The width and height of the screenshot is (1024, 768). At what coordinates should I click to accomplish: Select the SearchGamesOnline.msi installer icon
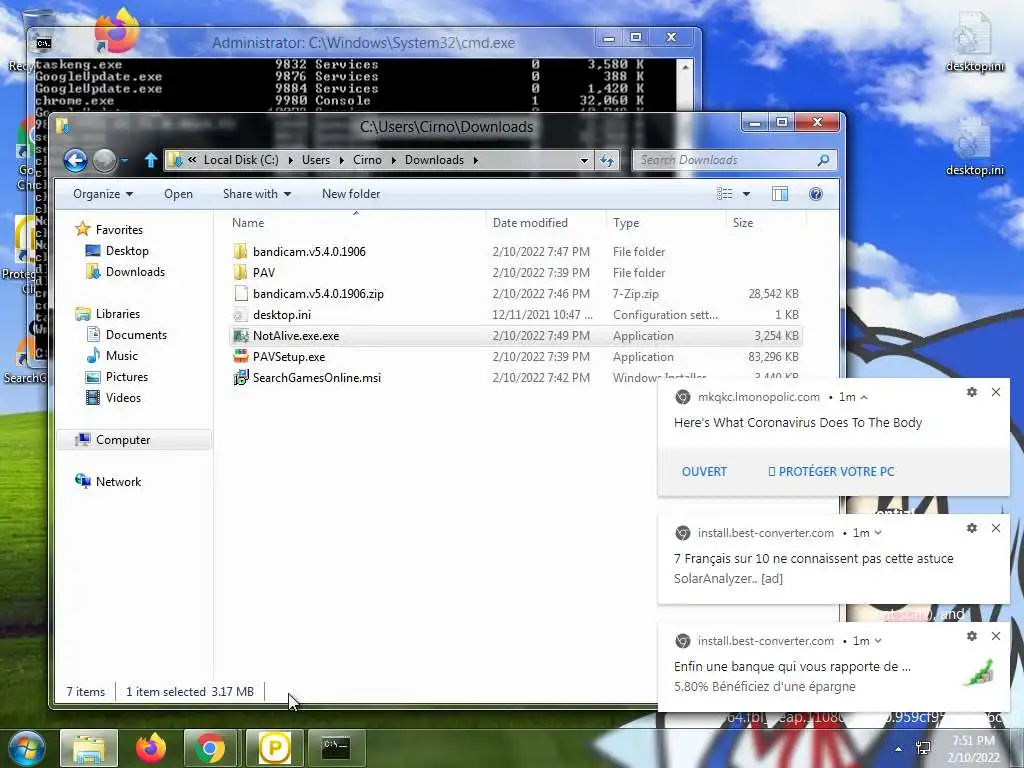pos(240,377)
